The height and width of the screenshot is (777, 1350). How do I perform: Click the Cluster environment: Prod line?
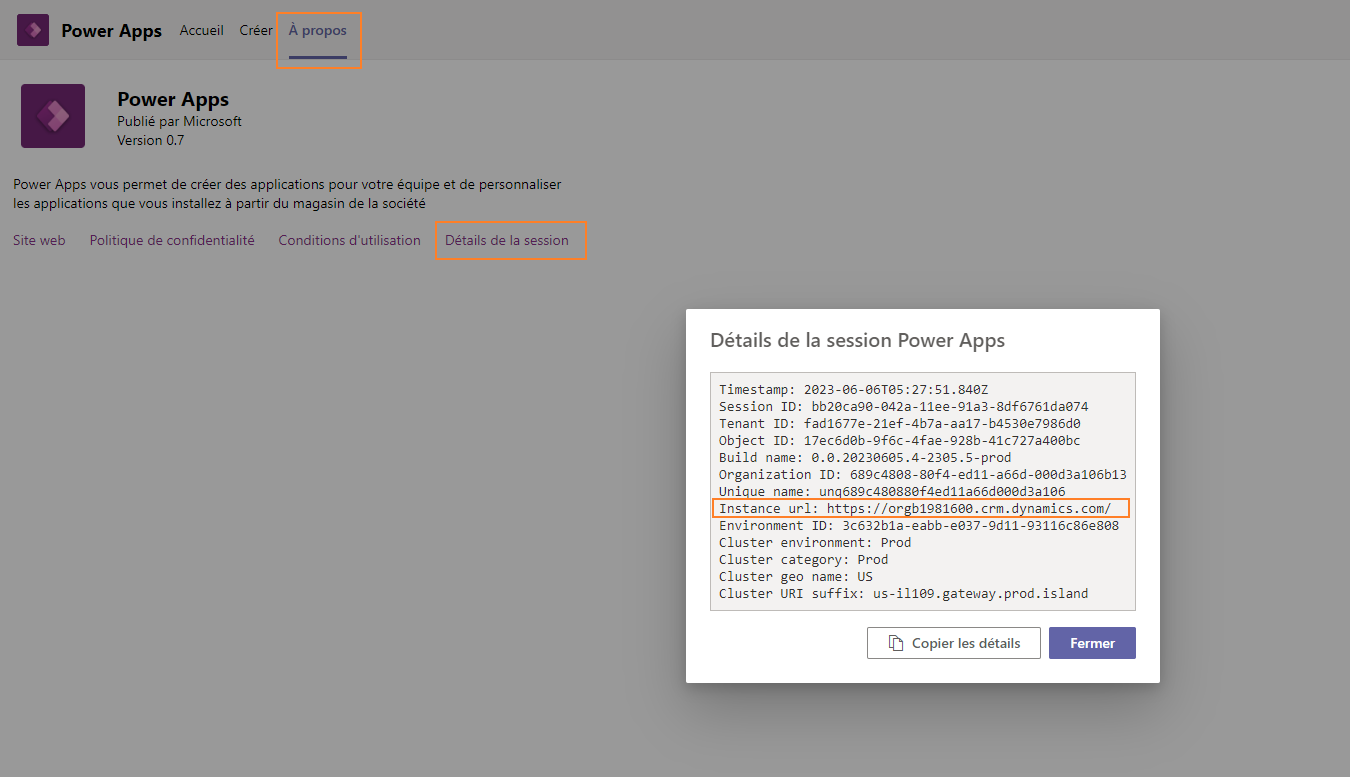click(815, 542)
